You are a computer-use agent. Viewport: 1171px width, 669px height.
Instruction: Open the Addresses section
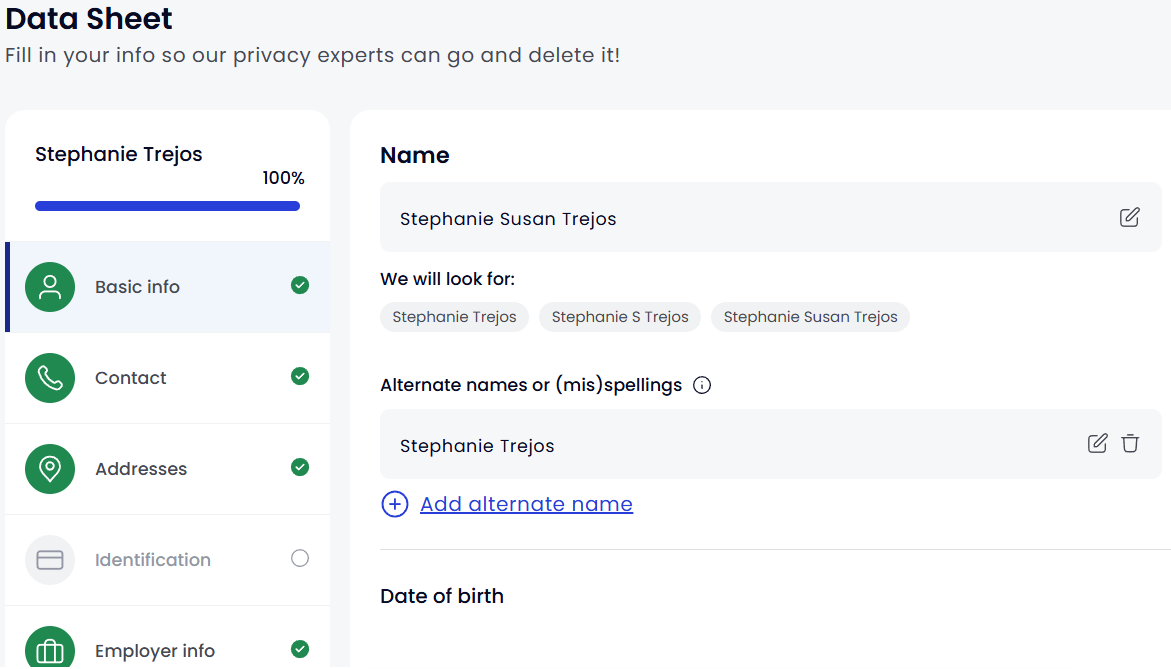pos(141,469)
